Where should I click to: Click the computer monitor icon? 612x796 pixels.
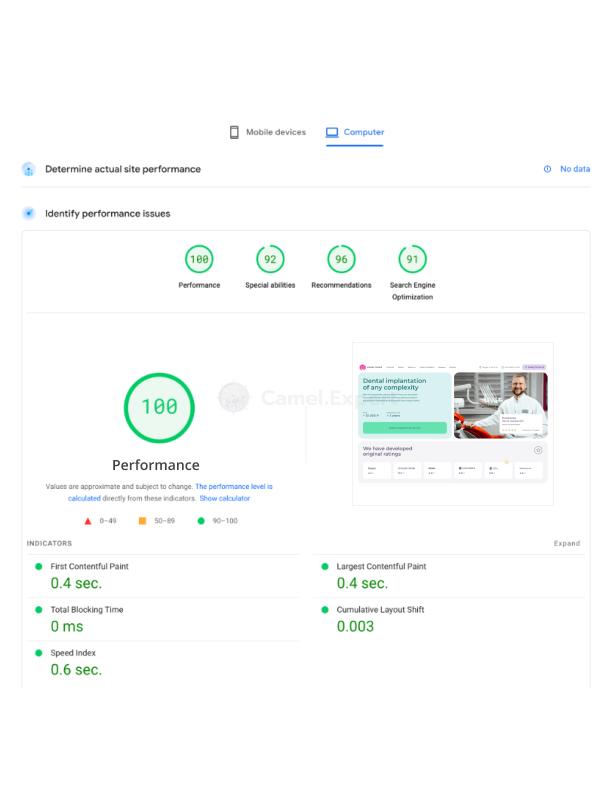(332, 132)
